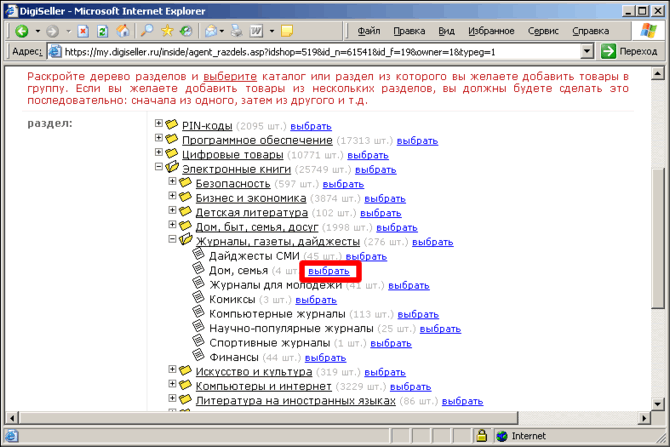Open the Search magnifier icon
This screenshot has width=670, height=447.
tap(147, 30)
